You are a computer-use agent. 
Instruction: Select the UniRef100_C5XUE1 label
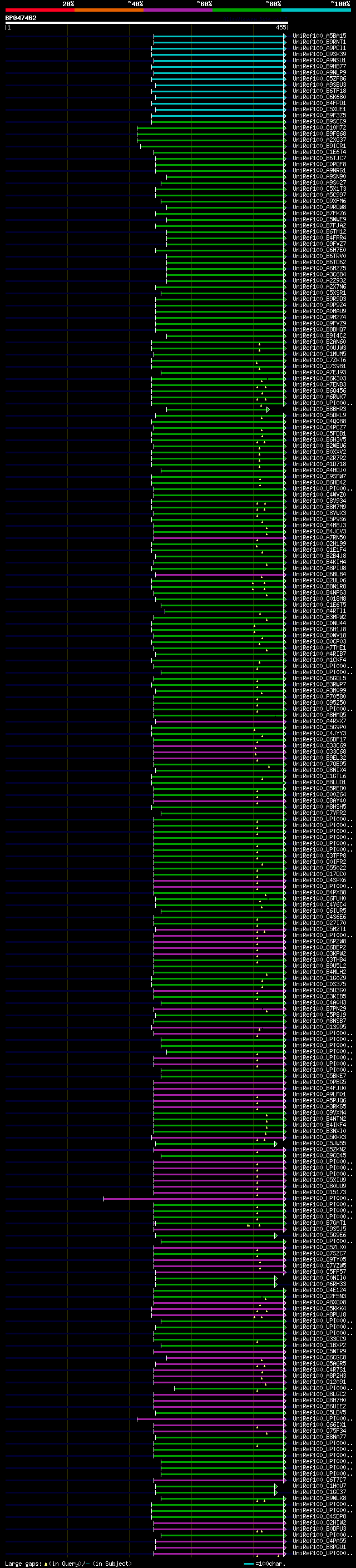click(x=319, y=110)
